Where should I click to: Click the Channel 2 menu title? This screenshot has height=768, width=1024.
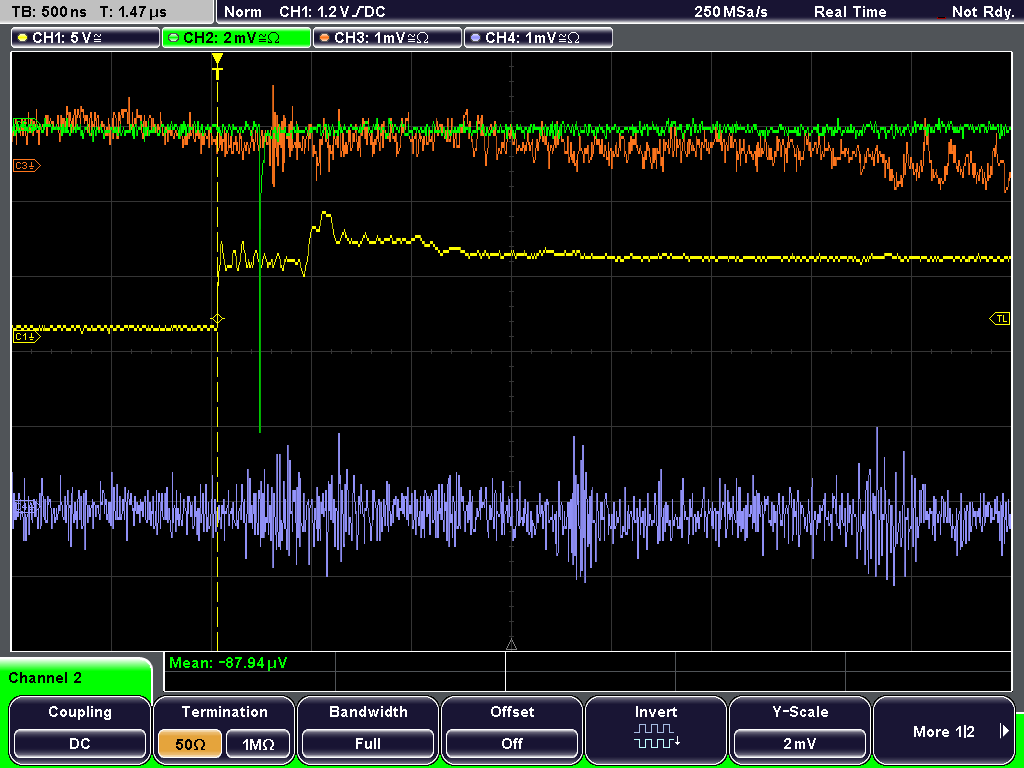(45, 678)
